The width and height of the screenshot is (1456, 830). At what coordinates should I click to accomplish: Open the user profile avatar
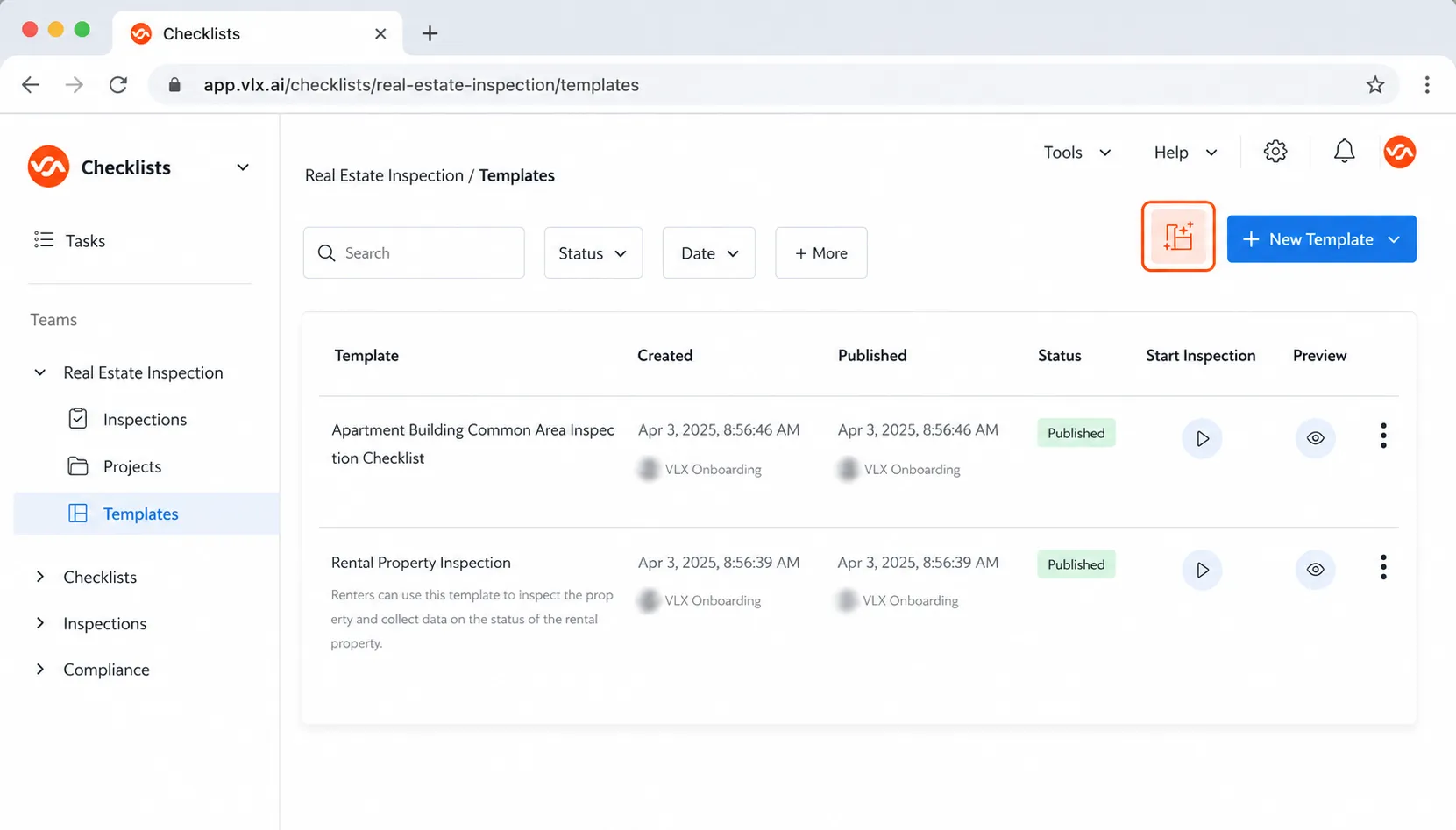click(x=1400, y=152)
